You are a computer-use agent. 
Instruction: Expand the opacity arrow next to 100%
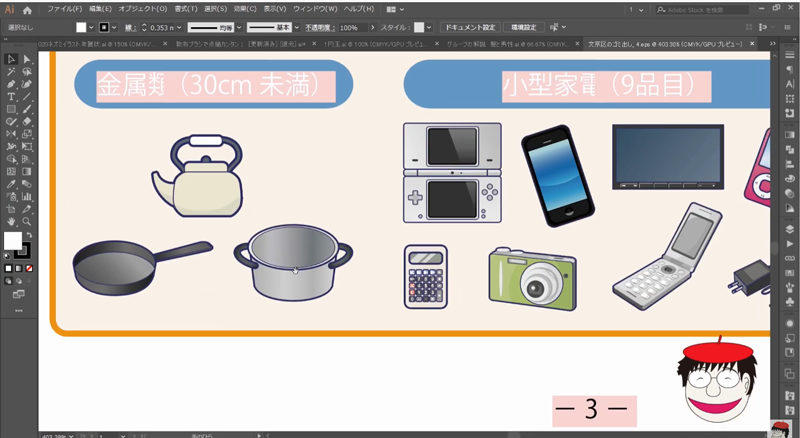372,28
